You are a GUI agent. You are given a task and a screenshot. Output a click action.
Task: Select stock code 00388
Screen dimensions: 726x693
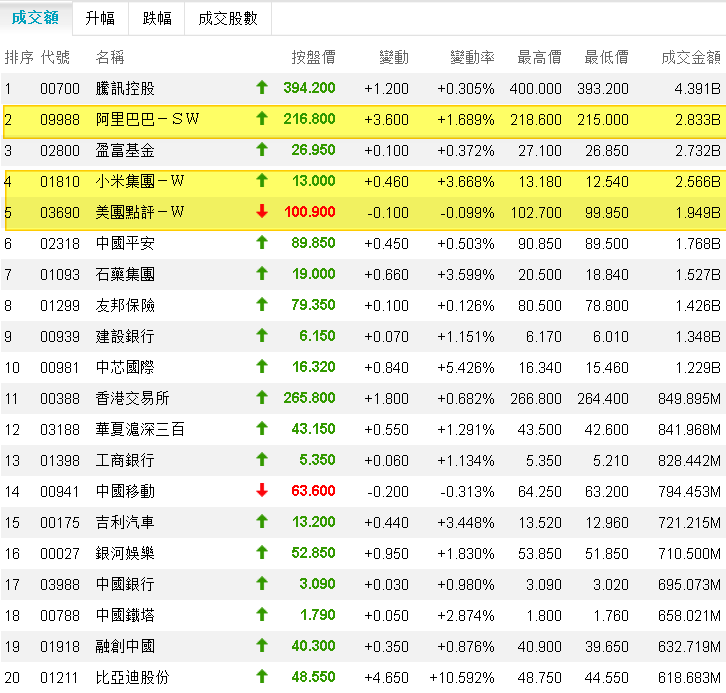pyautogui.click(x=60, y=399)
